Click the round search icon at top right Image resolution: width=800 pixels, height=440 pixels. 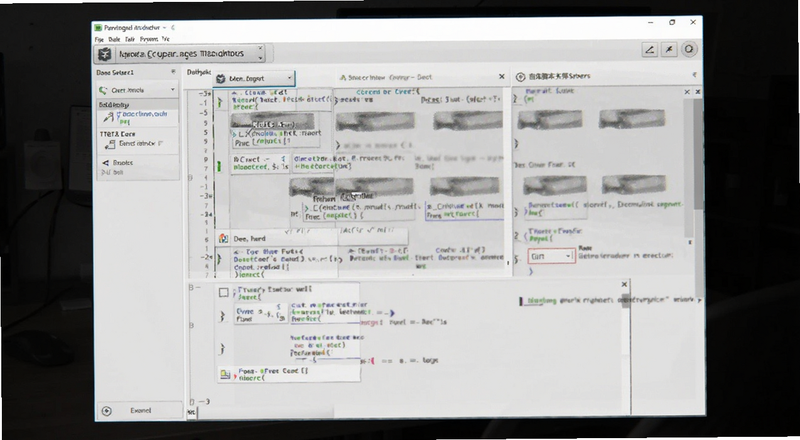coord(689,50)
